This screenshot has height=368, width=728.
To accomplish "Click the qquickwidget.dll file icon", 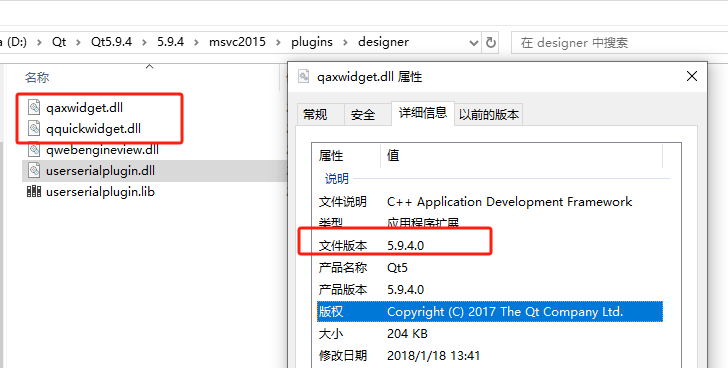I will point(34,129).
